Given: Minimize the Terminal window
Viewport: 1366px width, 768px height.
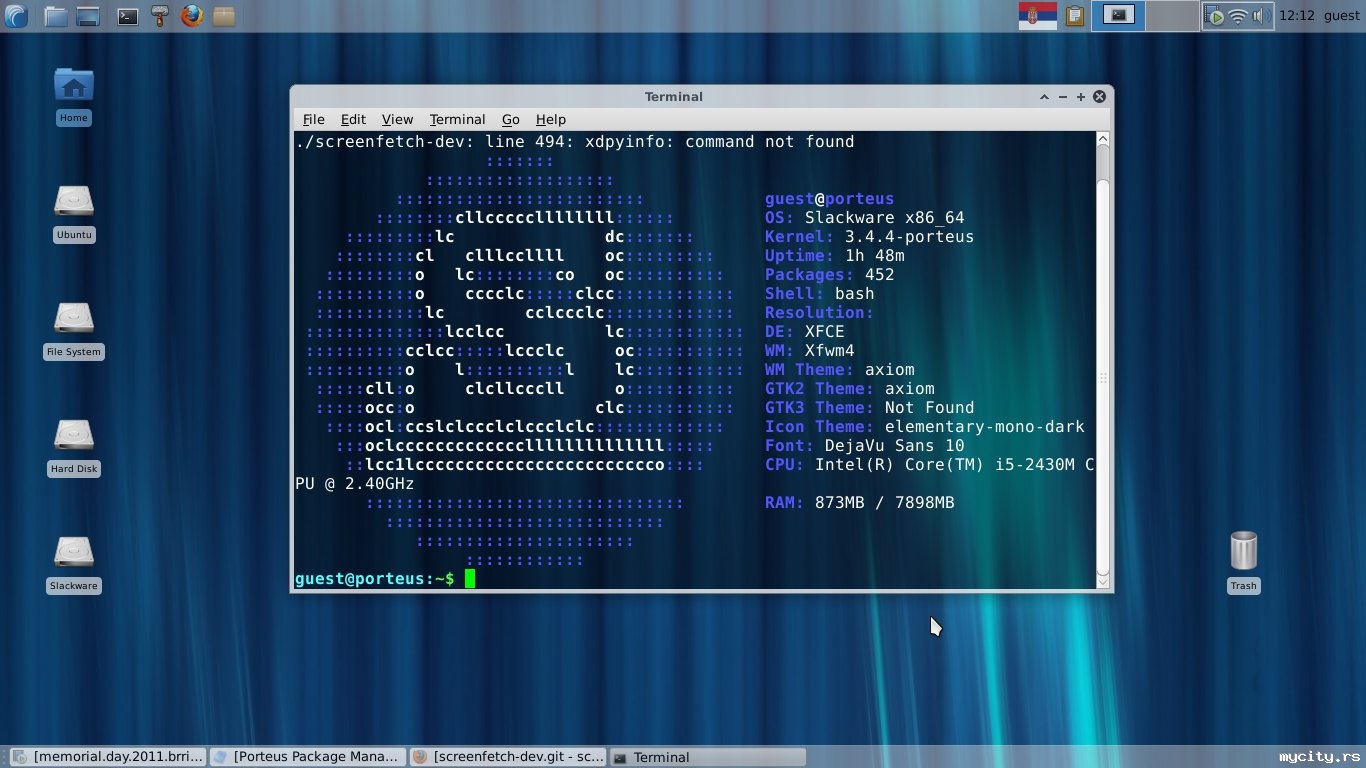Looking at the screenshot, I should pos(1063,97).
